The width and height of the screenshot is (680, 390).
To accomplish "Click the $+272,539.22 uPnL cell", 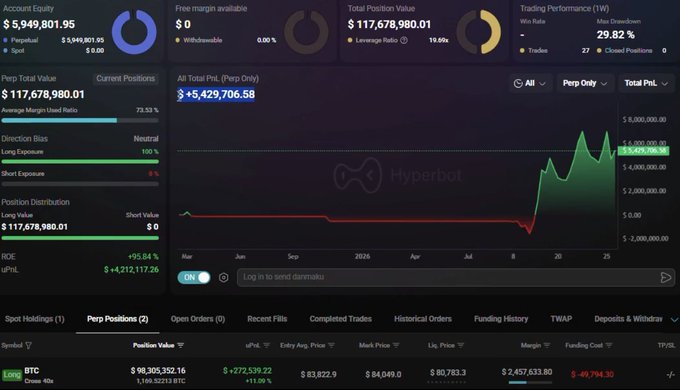I will (247, 371).
